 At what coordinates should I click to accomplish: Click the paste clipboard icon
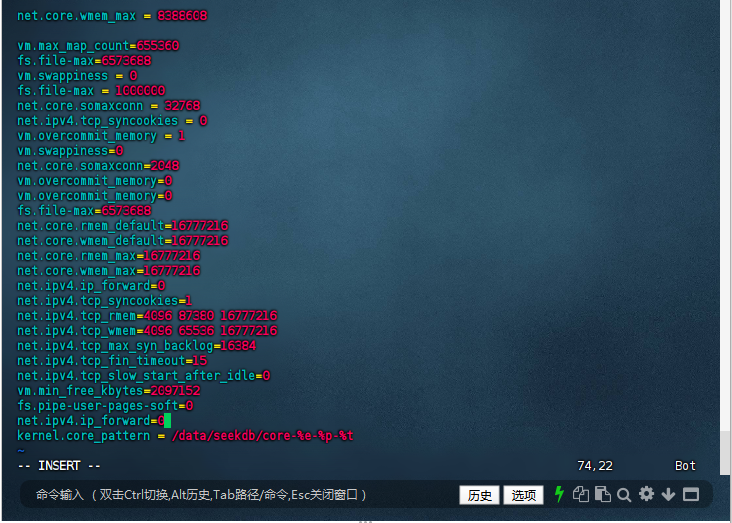(602, 494)
